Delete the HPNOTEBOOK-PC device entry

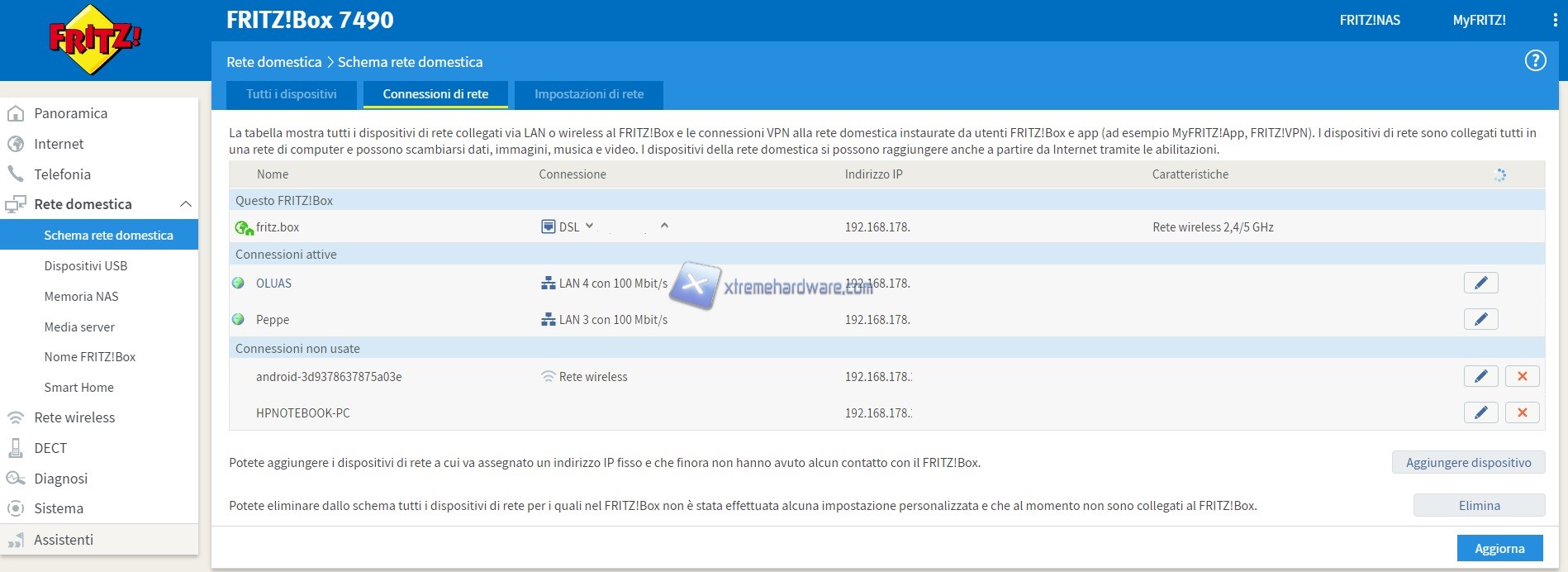[x=1522, y=413]
